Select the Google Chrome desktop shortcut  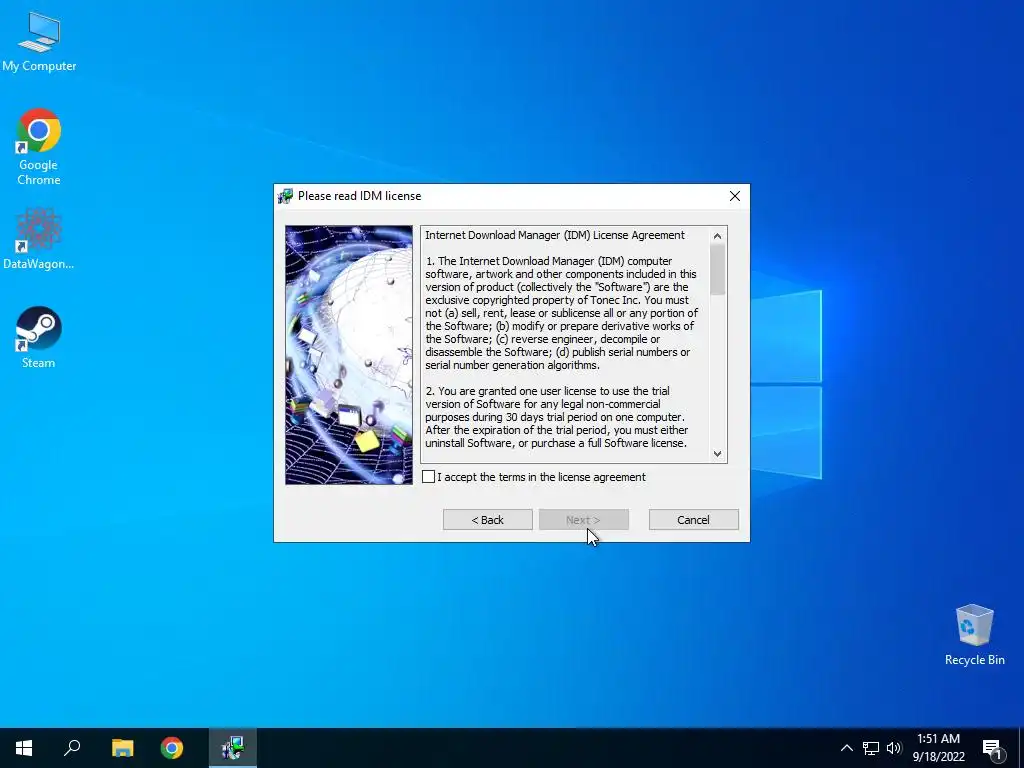point(39,147)
